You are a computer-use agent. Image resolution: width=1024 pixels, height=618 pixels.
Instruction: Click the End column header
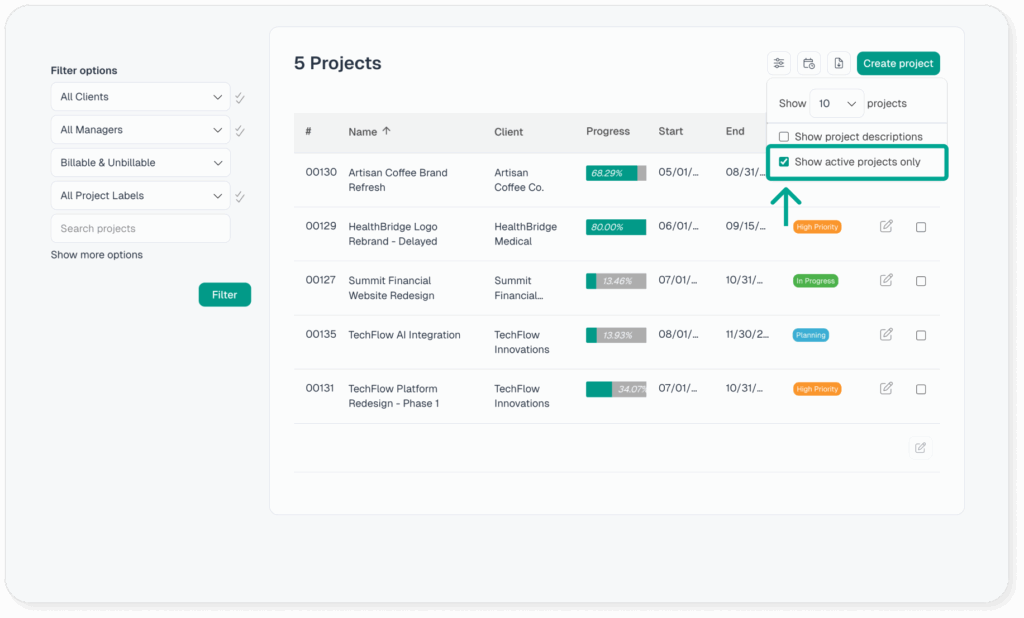click(x=735, y=131)
